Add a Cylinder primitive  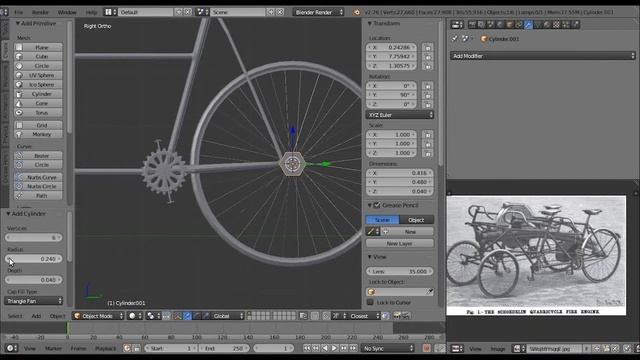[x=38, y=94]
